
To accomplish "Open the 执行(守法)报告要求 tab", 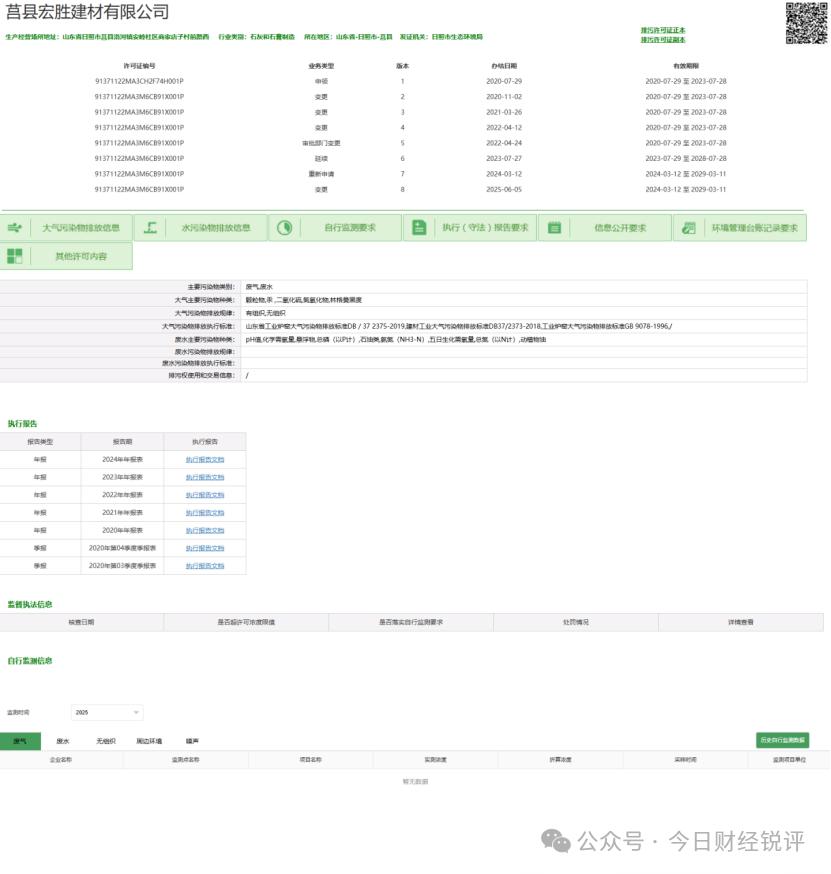I will (x=470, y=227).
